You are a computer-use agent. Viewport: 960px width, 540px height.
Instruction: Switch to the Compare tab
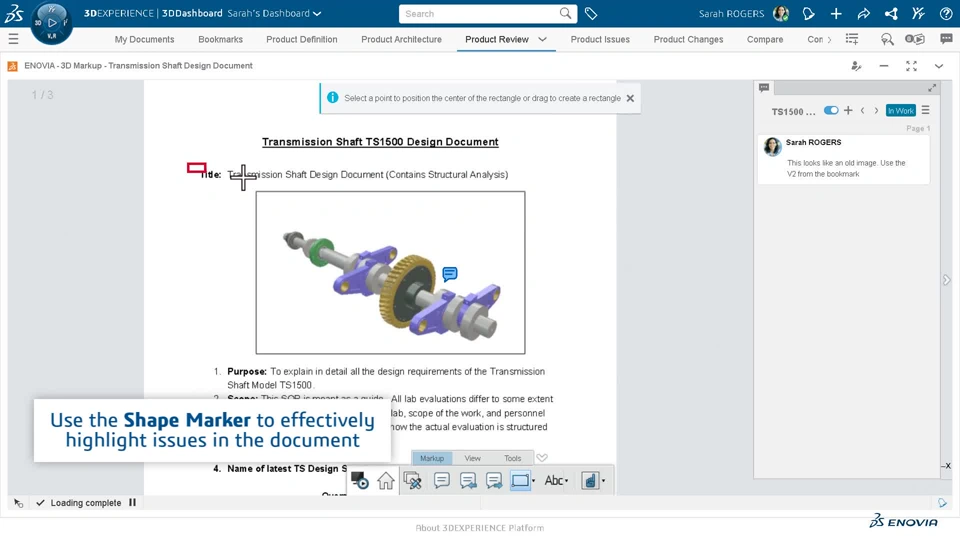tap(765, 39)
